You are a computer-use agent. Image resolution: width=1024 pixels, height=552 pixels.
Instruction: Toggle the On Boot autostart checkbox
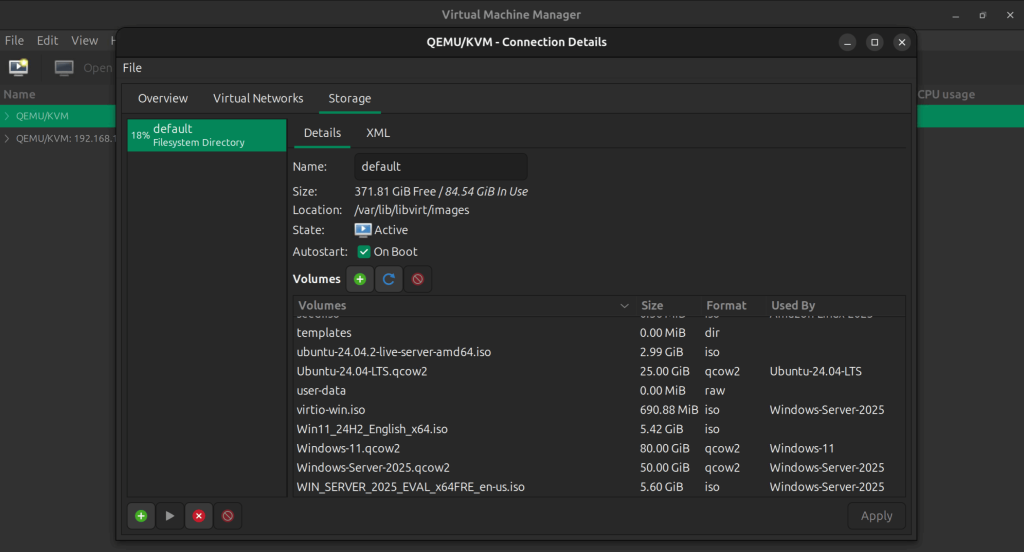click(364, 252)
